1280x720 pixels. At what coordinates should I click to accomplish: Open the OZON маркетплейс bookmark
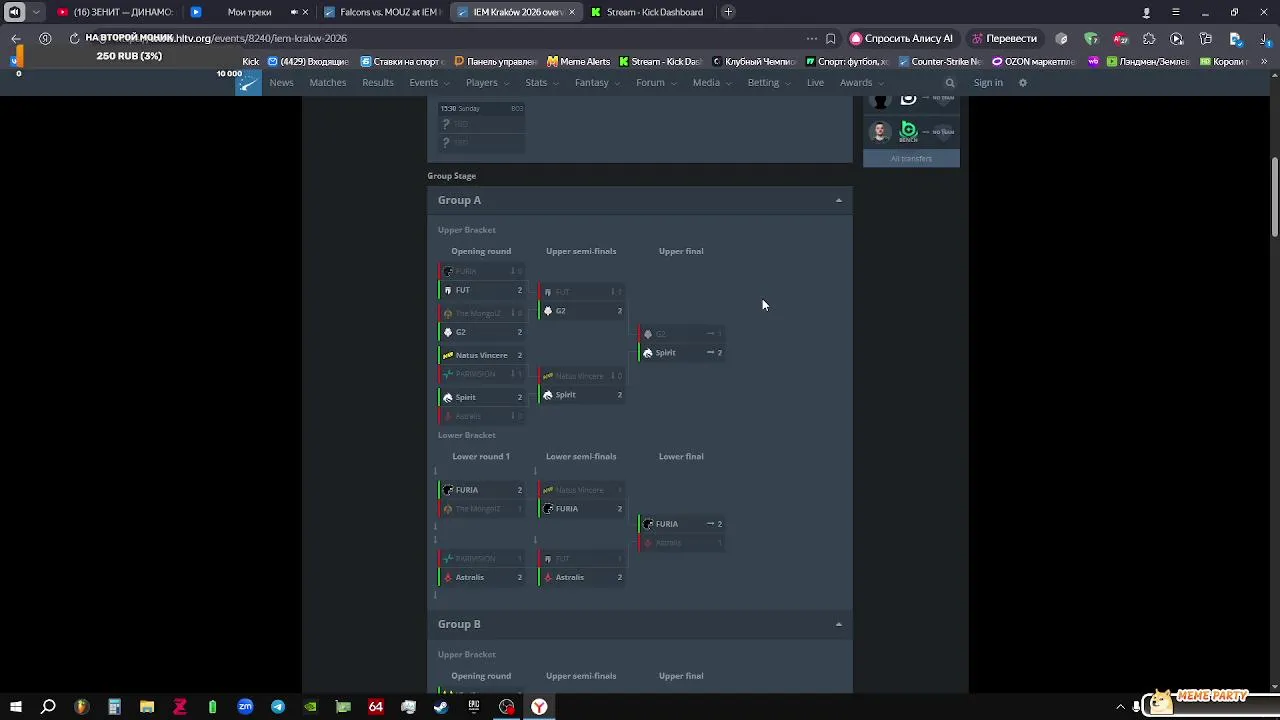[x=1034, y=61]
